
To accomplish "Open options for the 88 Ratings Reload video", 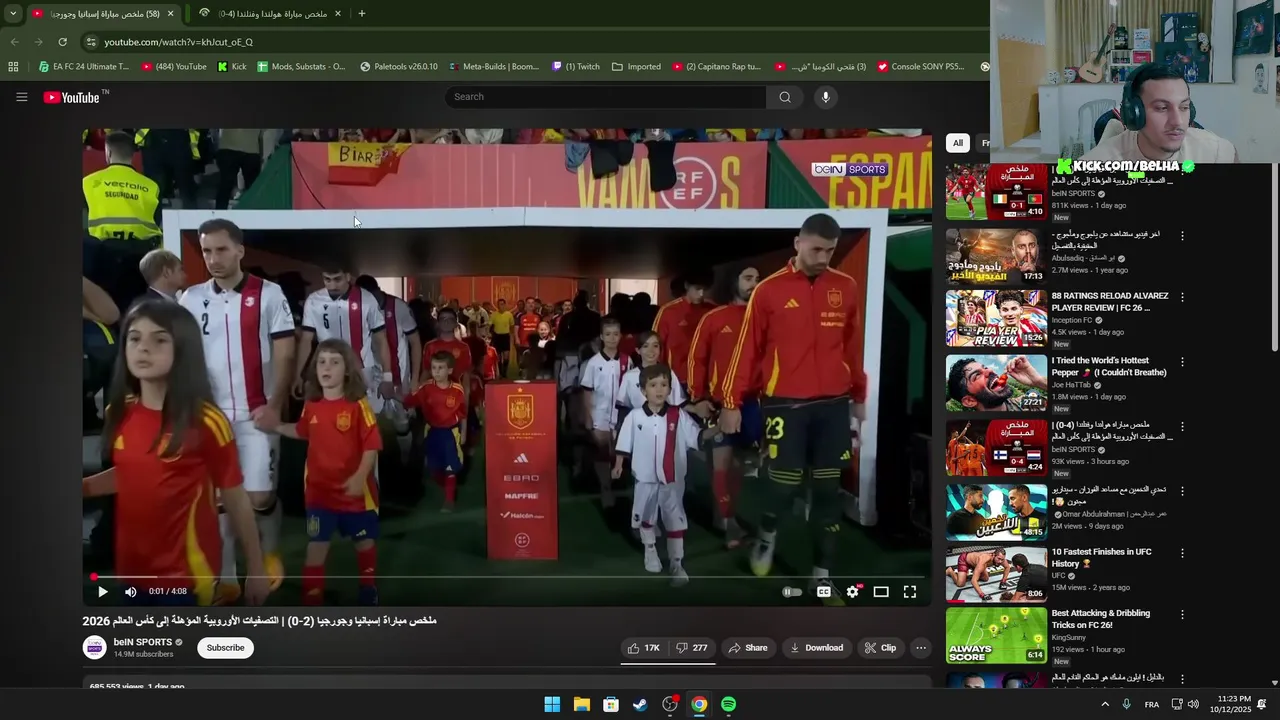I will 1182,297.
